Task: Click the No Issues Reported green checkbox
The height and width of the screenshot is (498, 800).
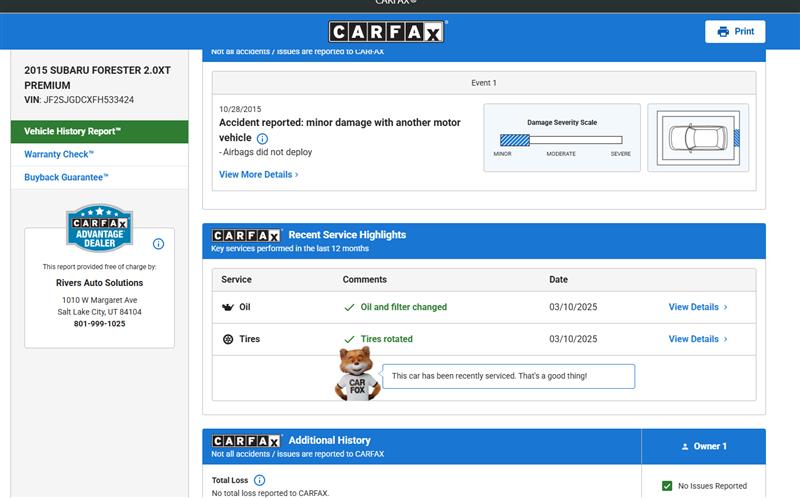Action: (667, 486)
